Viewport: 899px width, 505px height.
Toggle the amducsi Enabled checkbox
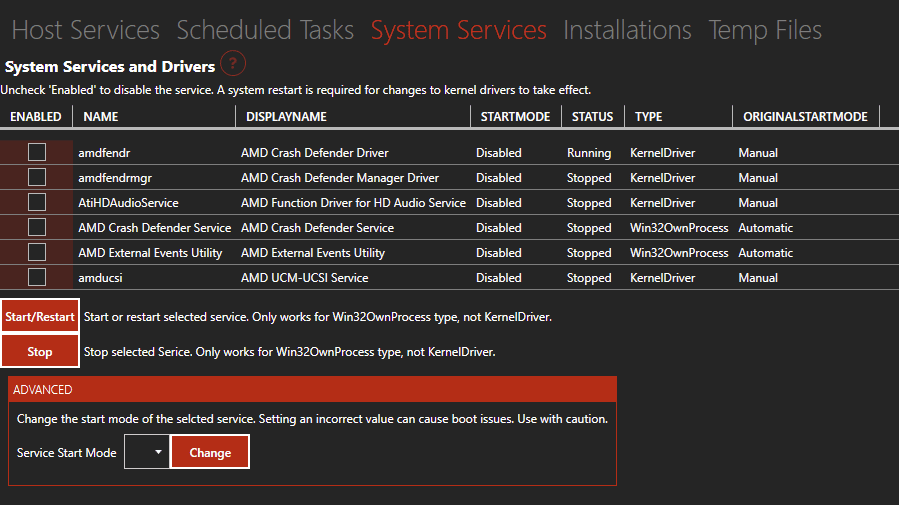[x=37, y=277]
